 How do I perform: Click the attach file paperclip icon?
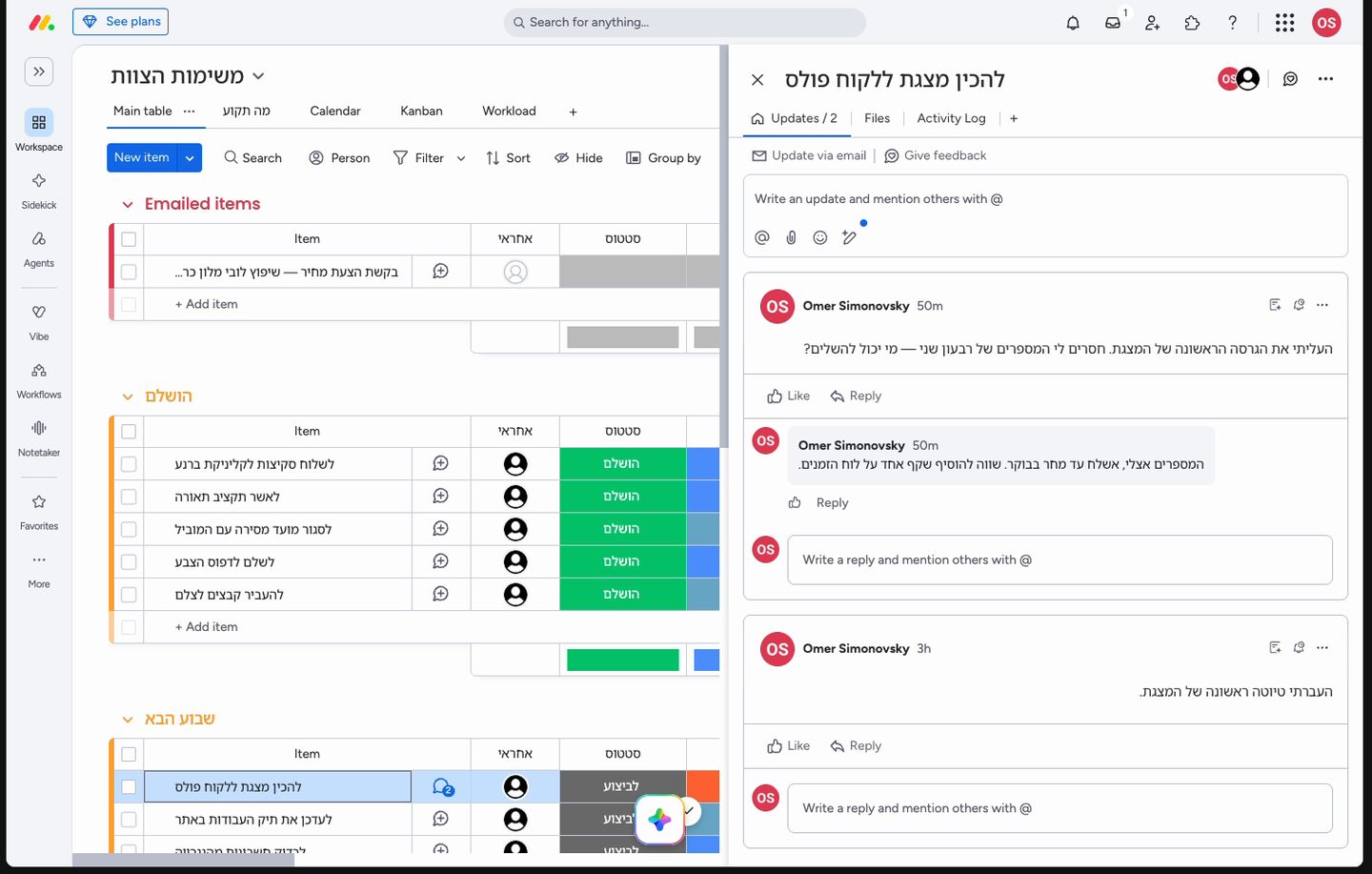791,237
